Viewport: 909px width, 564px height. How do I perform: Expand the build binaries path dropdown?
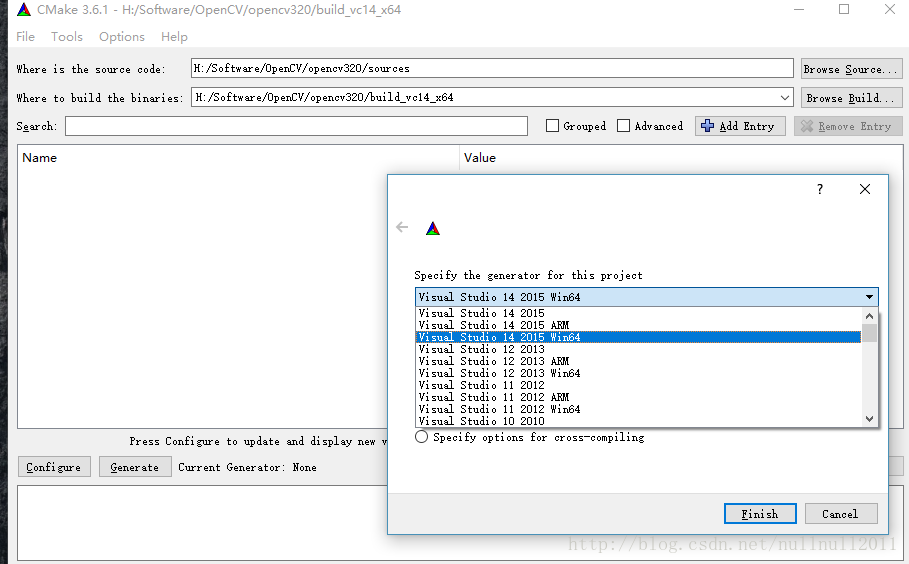click(785, 97)
